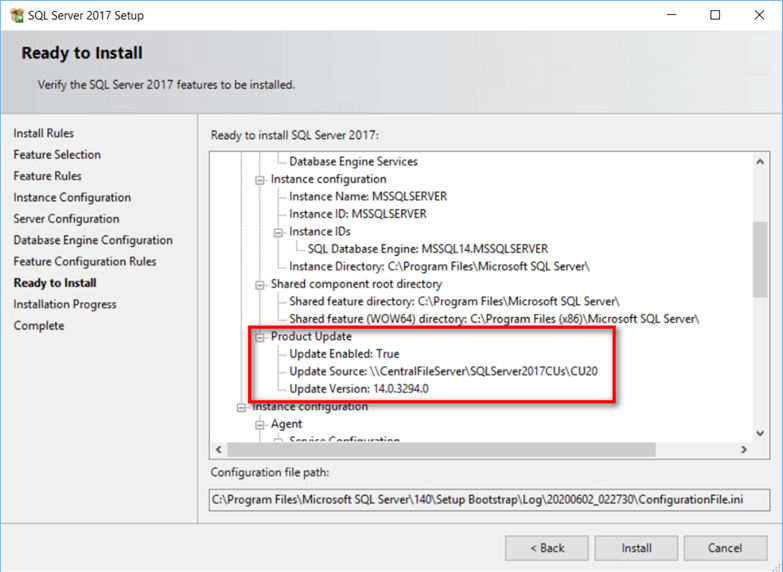The height and width of the screenshot is (572, 783).
Task: Click the scroll down arrow of the summary tree
Action: pos(760,434)
